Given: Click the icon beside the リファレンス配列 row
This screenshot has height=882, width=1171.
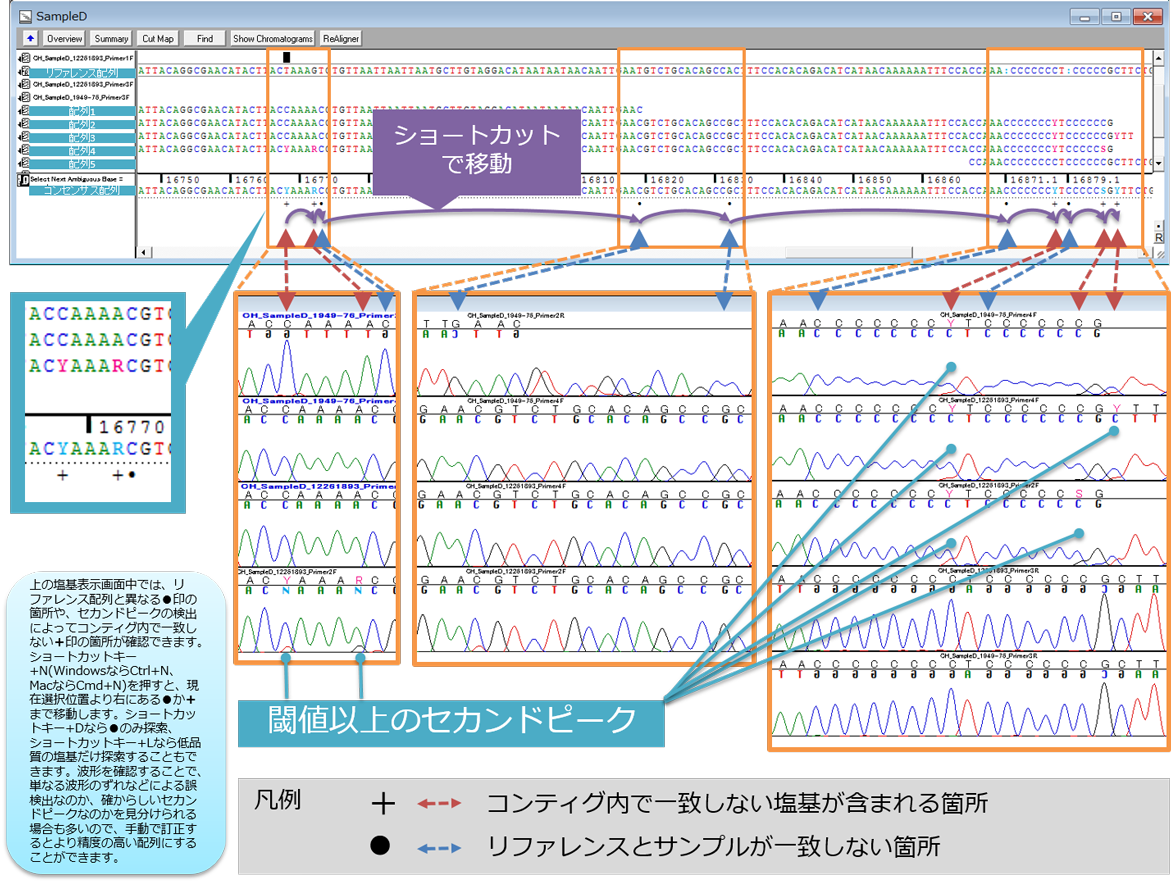Looking at the screenshot, I should 24,72.
